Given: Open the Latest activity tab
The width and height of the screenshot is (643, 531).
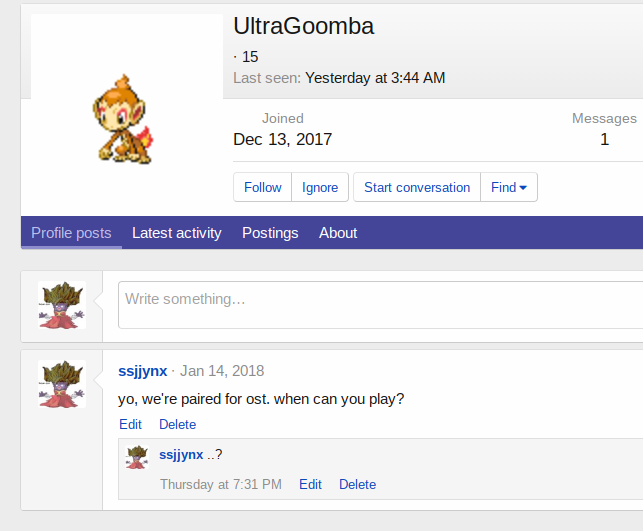Looking at the screenshot, I should tap(177, 233).
